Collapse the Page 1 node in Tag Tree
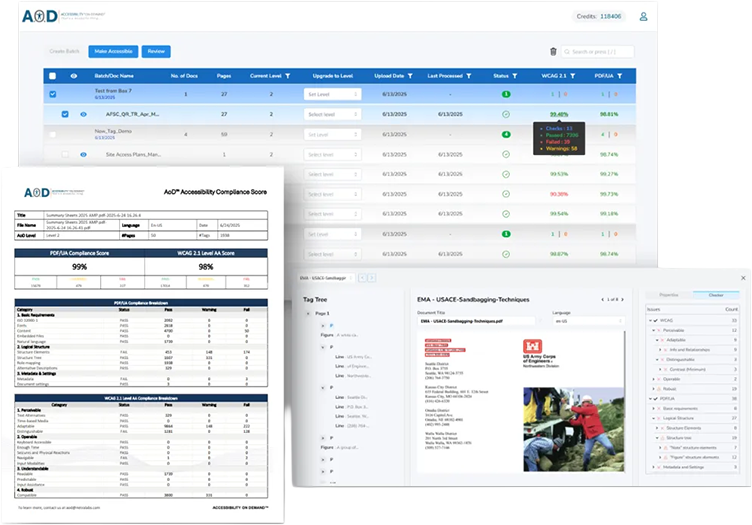752x525 pixels. click(309, 313)
